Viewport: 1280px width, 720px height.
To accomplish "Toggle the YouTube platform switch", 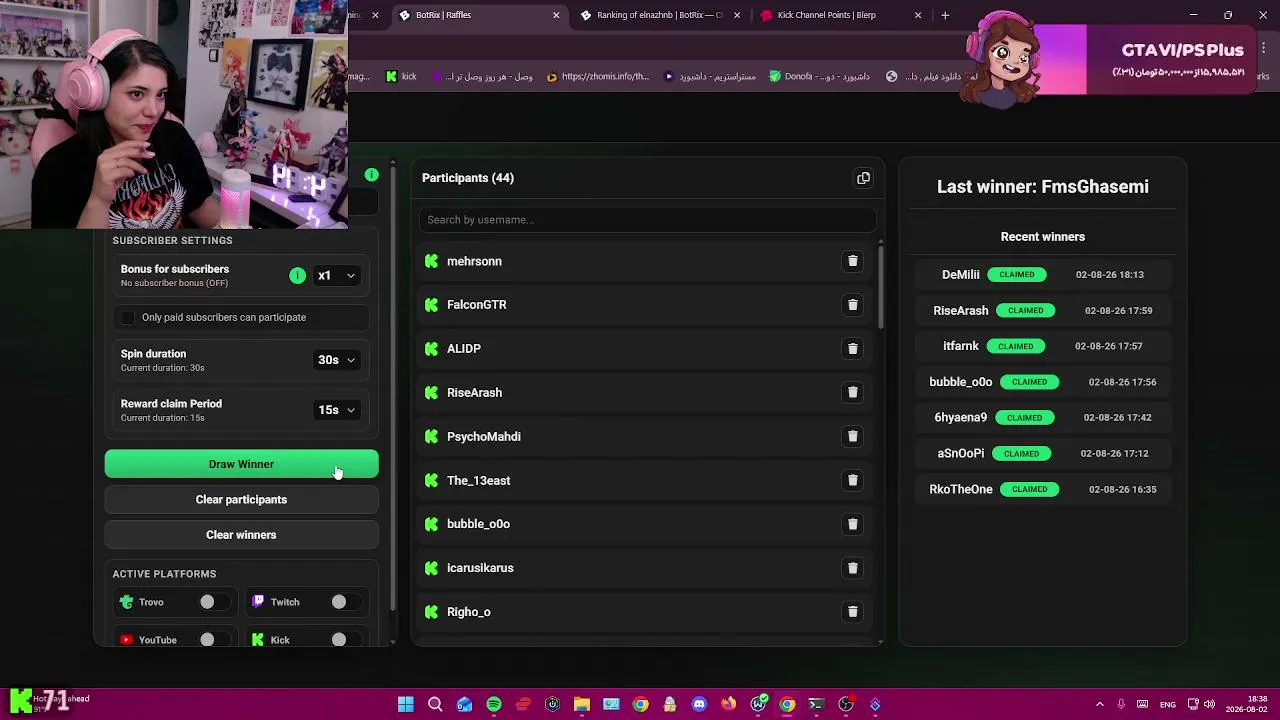I will [x=213, y=640].
